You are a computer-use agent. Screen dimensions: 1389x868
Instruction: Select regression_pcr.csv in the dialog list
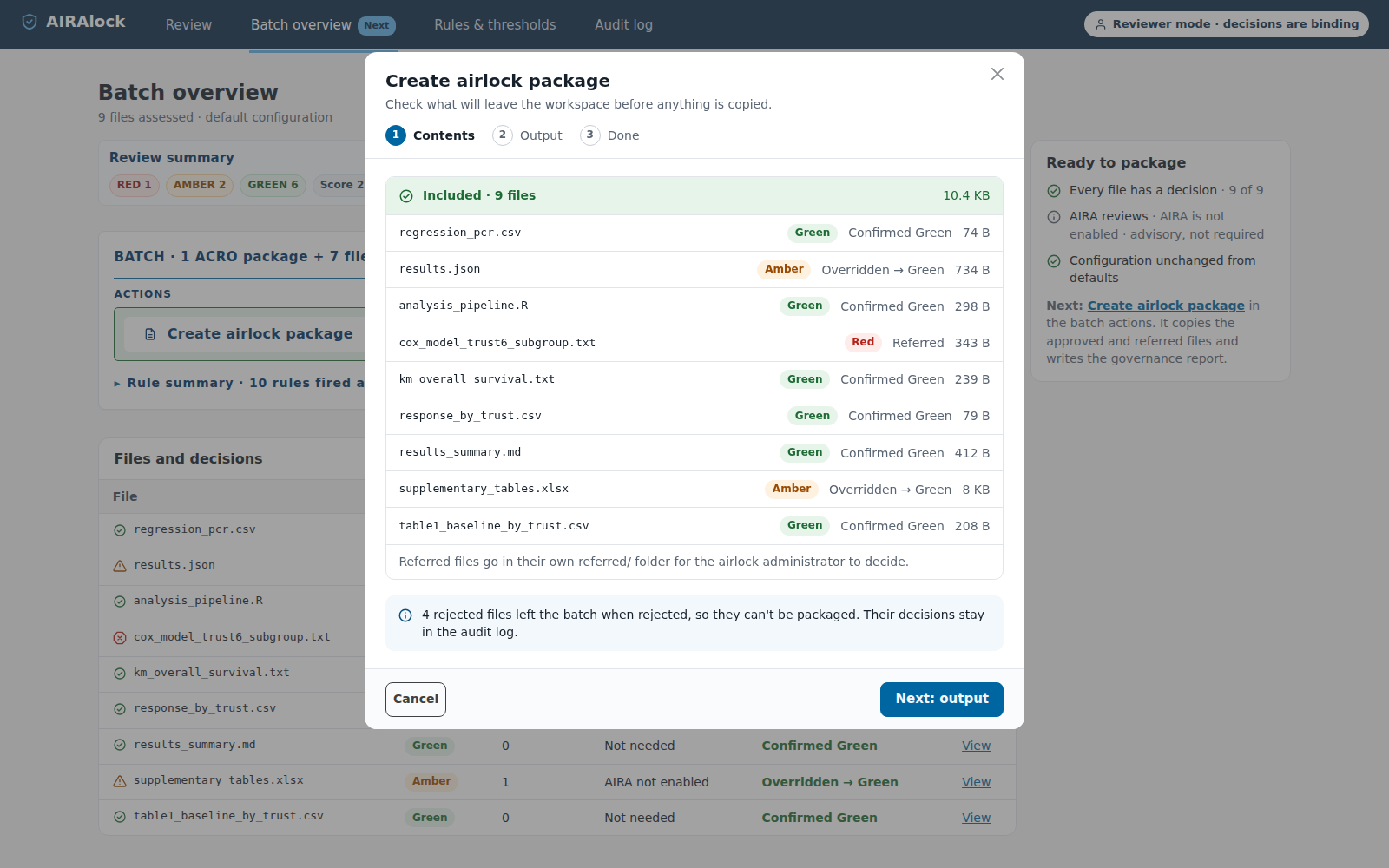coord(694,233)
